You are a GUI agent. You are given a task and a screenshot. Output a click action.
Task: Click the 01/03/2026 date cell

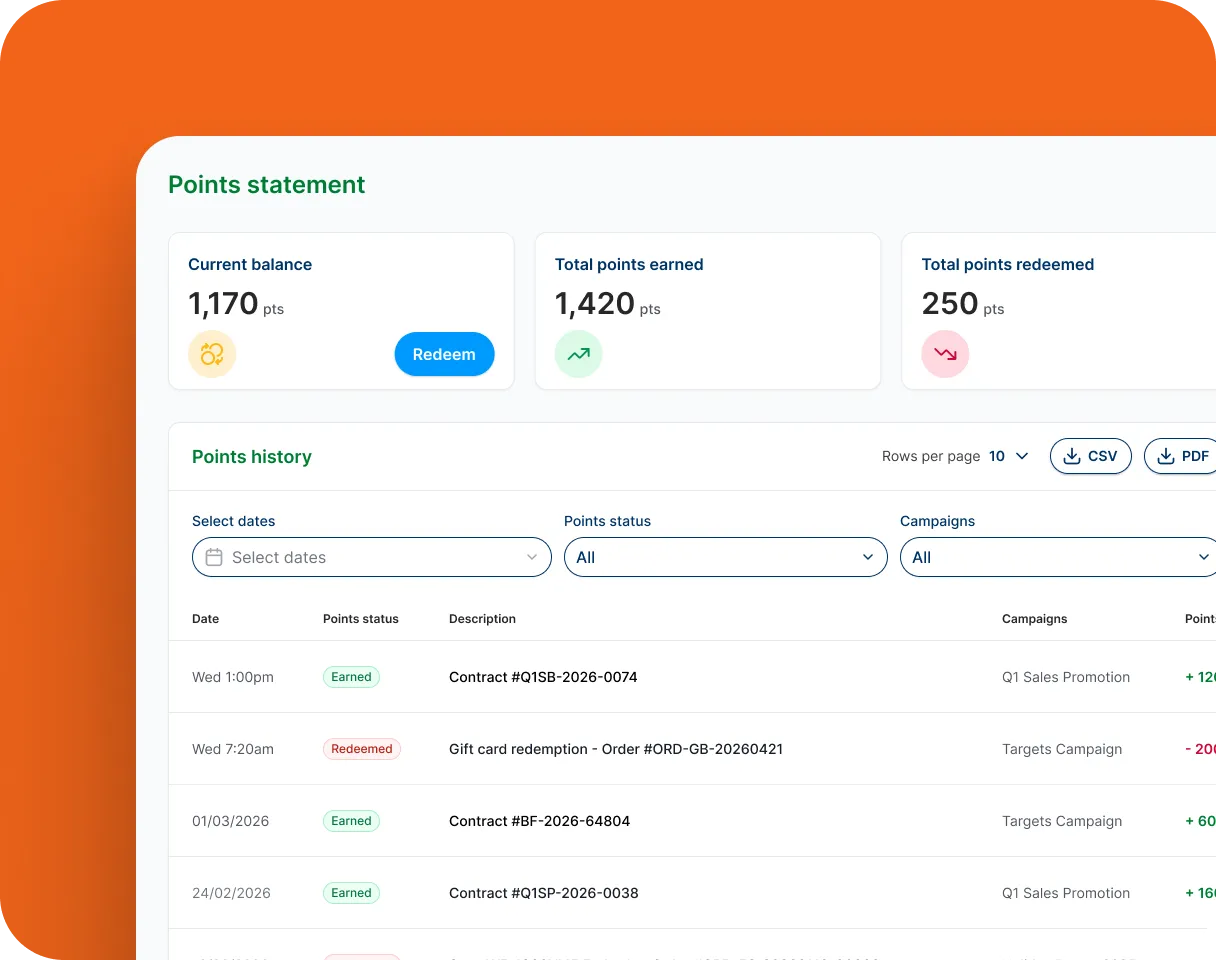230,821
